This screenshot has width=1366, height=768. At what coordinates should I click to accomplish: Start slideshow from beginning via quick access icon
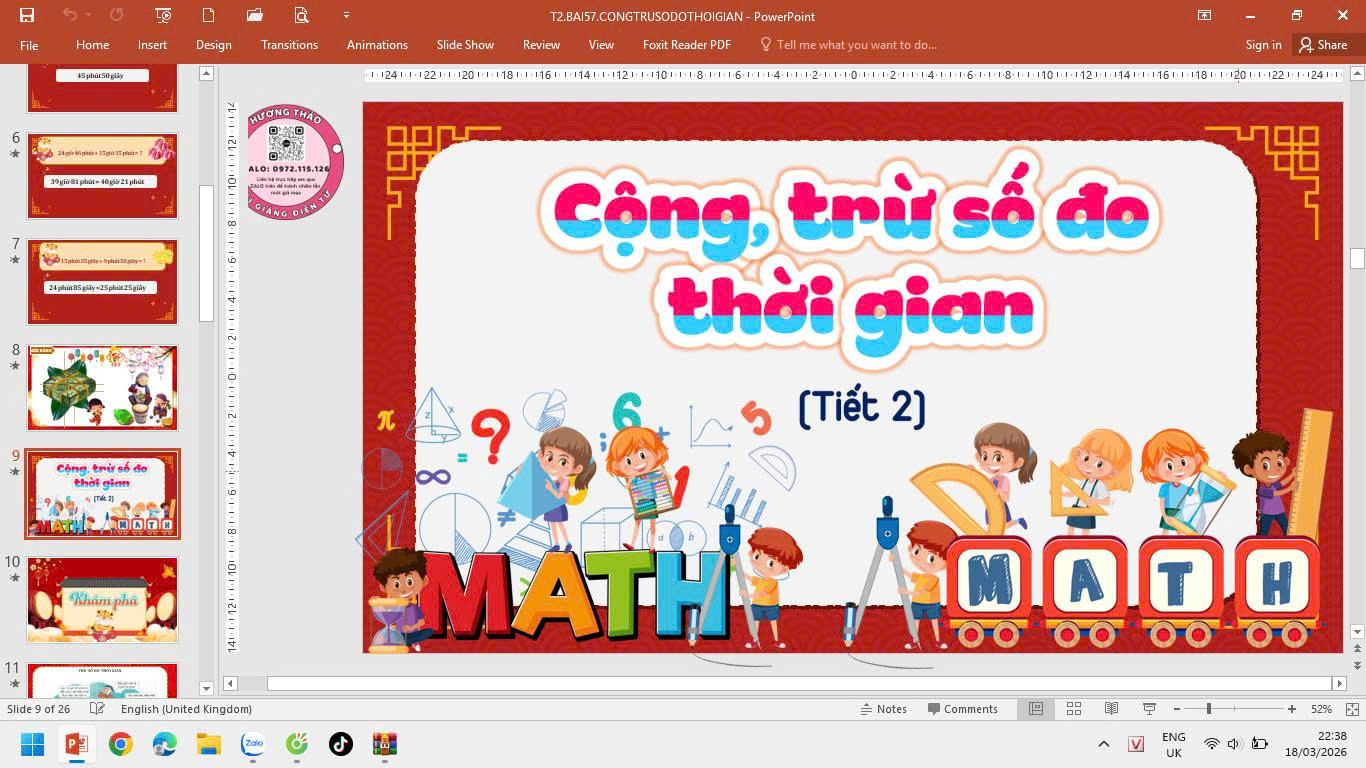(163, 15)
